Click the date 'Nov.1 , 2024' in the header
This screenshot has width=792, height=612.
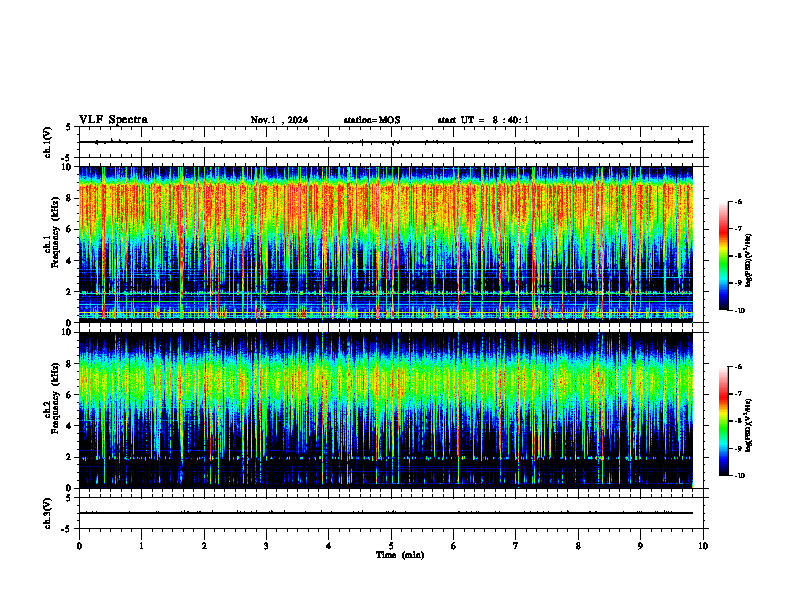click(x=279, y=120)
